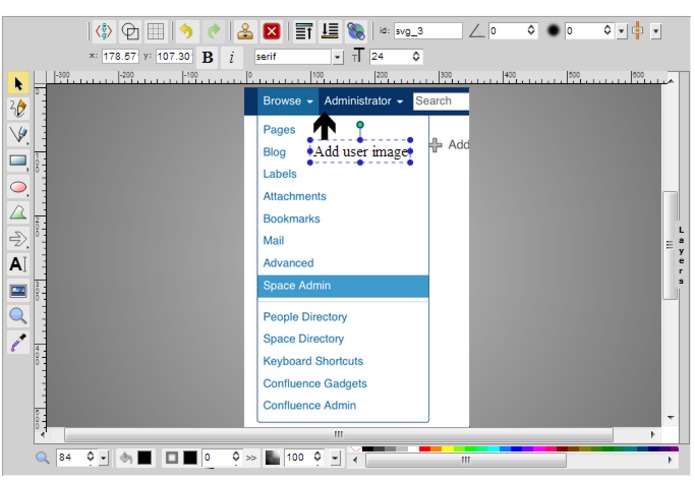Open the font family dropdown arrow
Viewport: 695px width, 494px height.
[338, 57]
